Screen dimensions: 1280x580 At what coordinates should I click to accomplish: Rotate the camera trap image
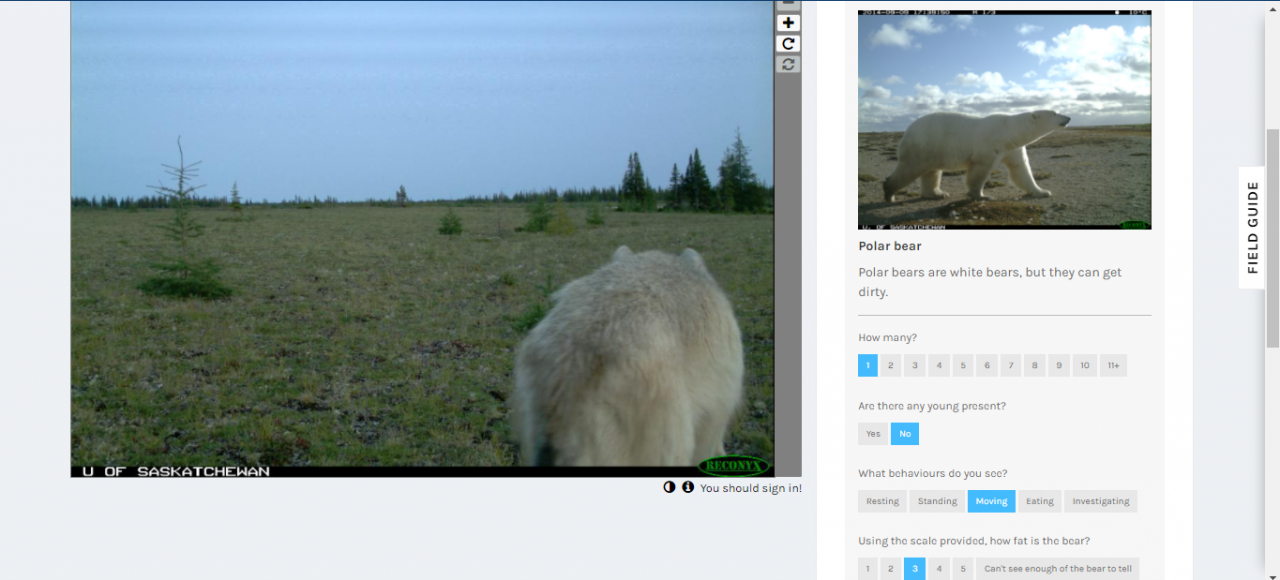788,43
